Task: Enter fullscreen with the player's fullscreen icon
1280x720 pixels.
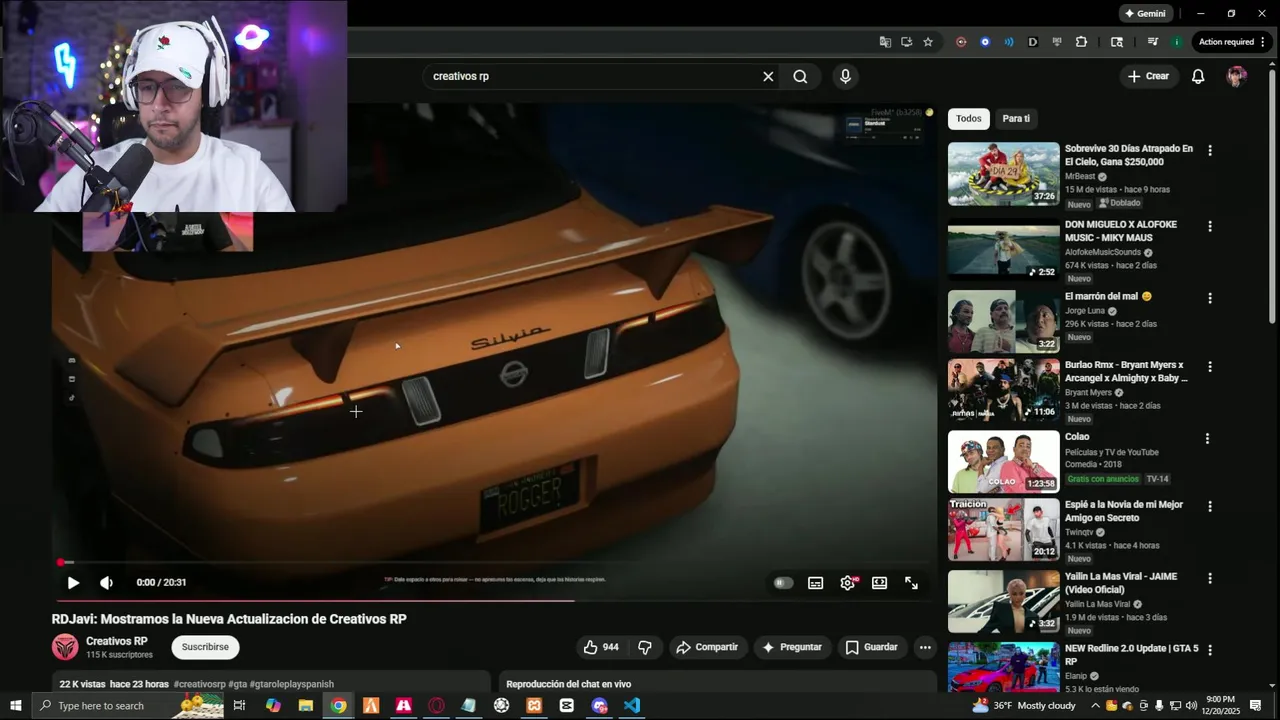Action: (912, 583)
